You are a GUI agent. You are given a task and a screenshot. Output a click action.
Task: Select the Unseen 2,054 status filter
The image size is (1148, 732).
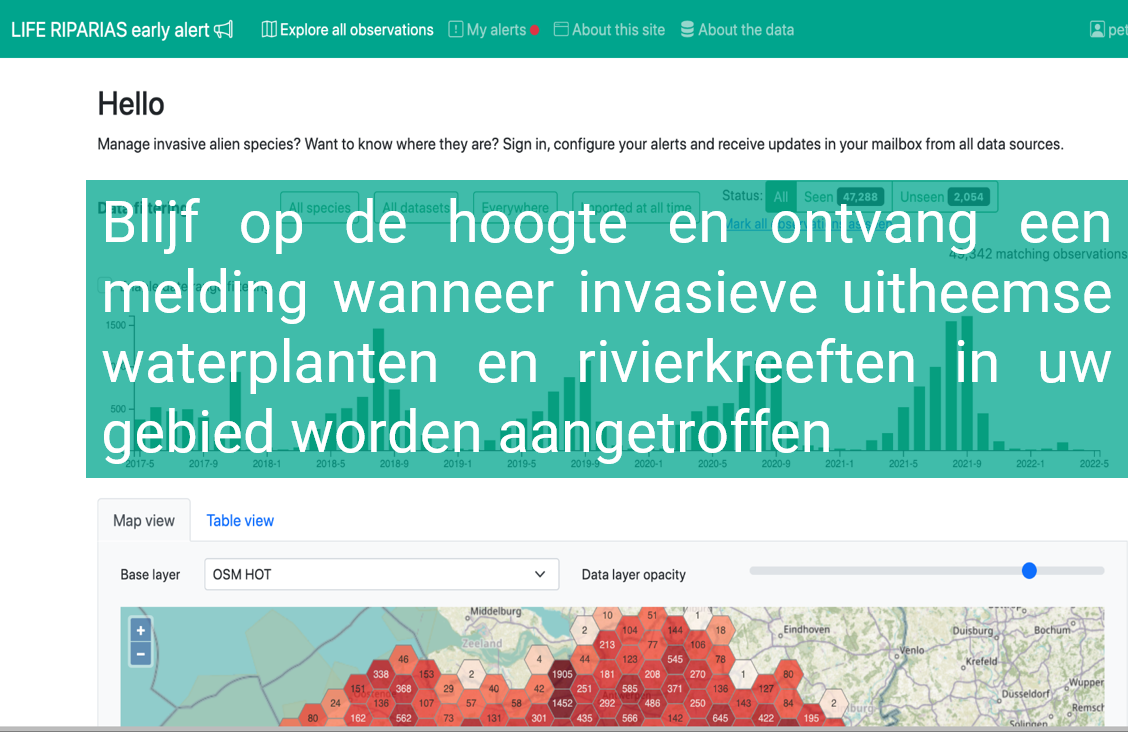[x=945, y=197]
